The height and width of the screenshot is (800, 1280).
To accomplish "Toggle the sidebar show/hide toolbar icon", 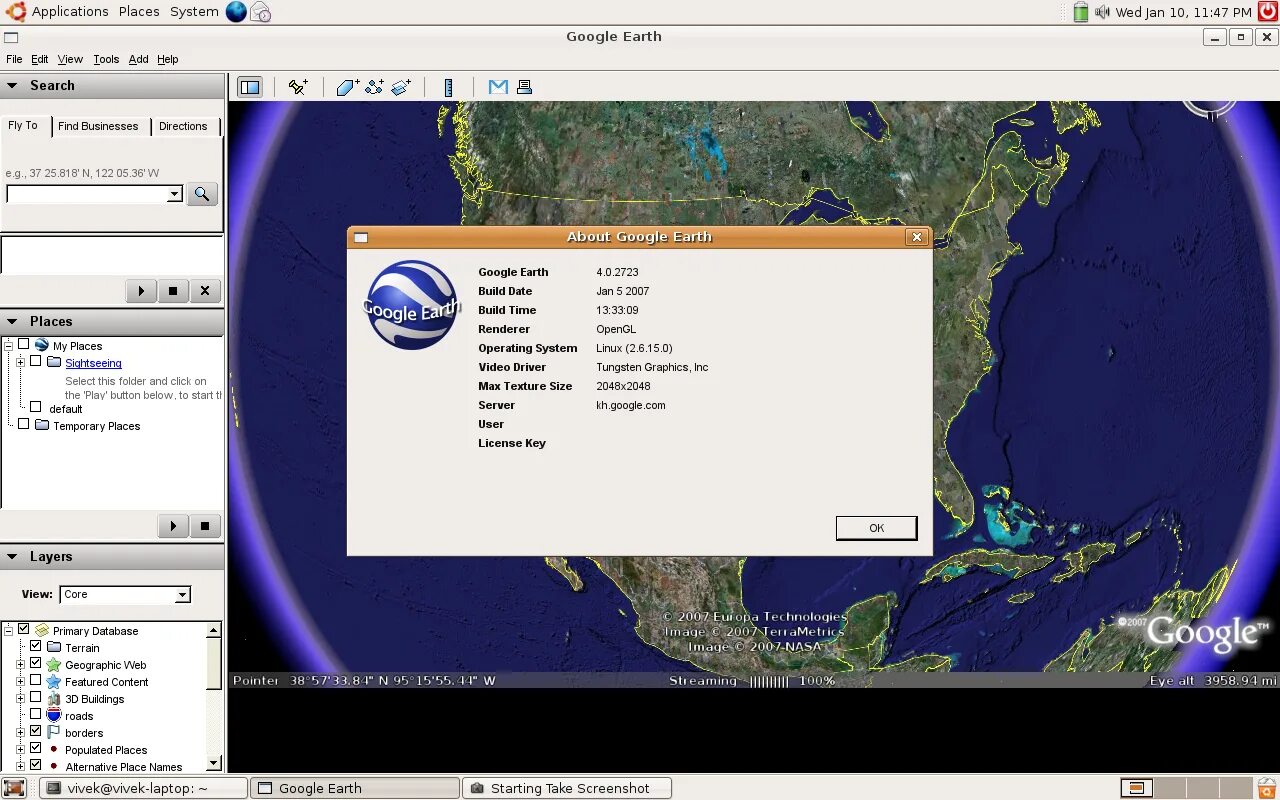I will click(x=249, y=87).
